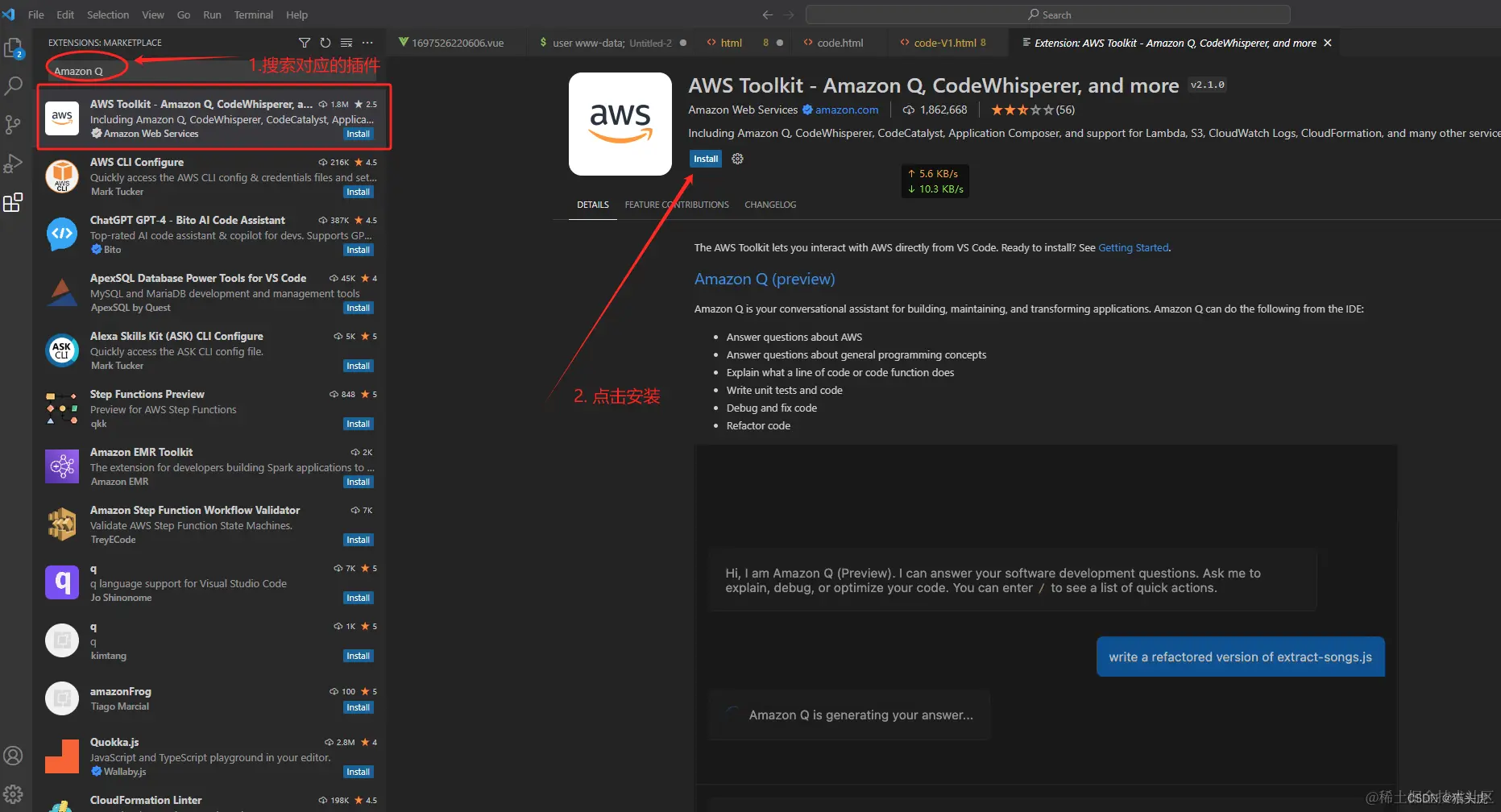Open Source Control view

[x=14, y=124]
